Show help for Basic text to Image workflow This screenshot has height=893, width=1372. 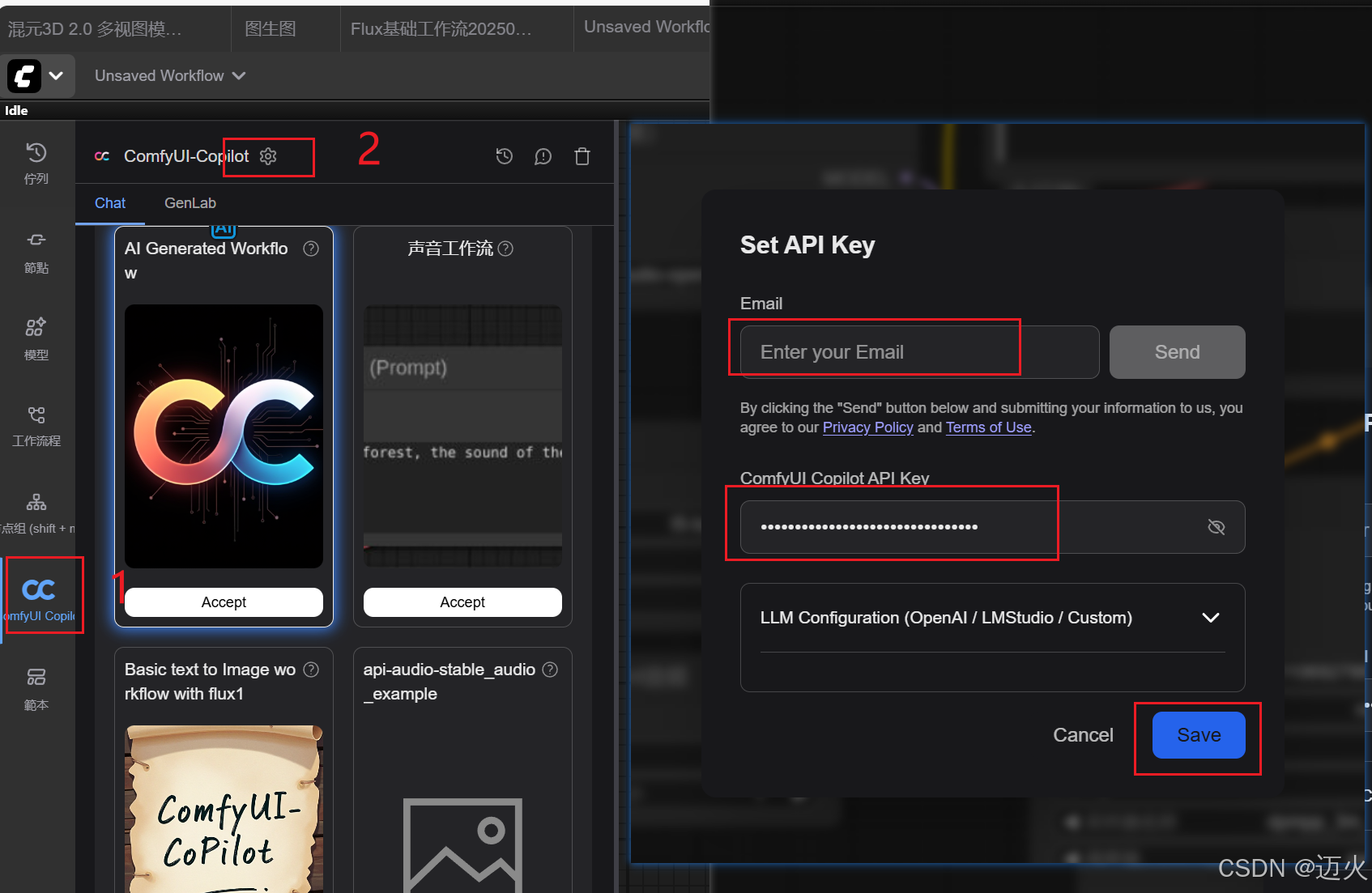point(311,670)
